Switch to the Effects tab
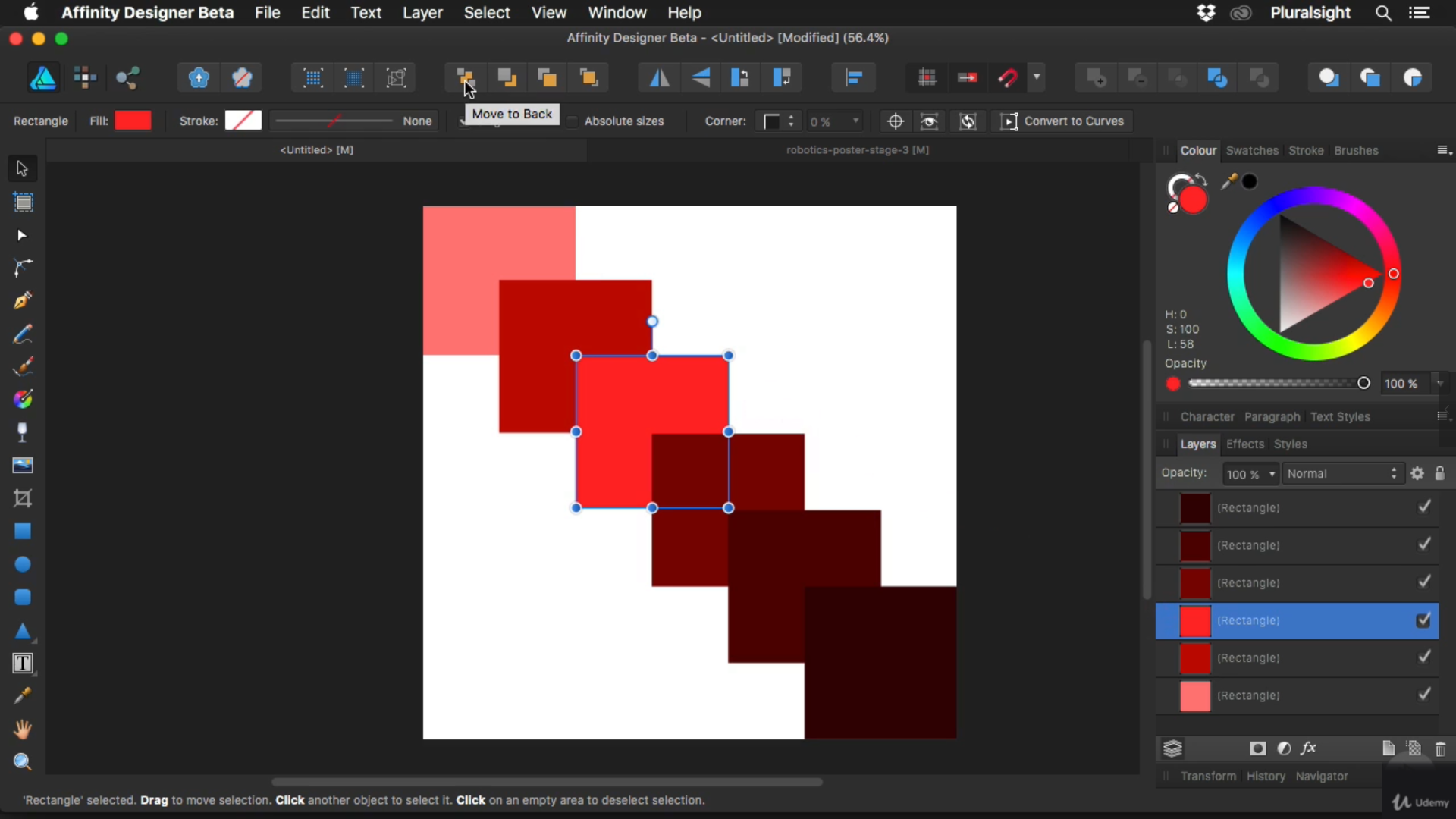1456x819 pixels. tap(1245, 444)
